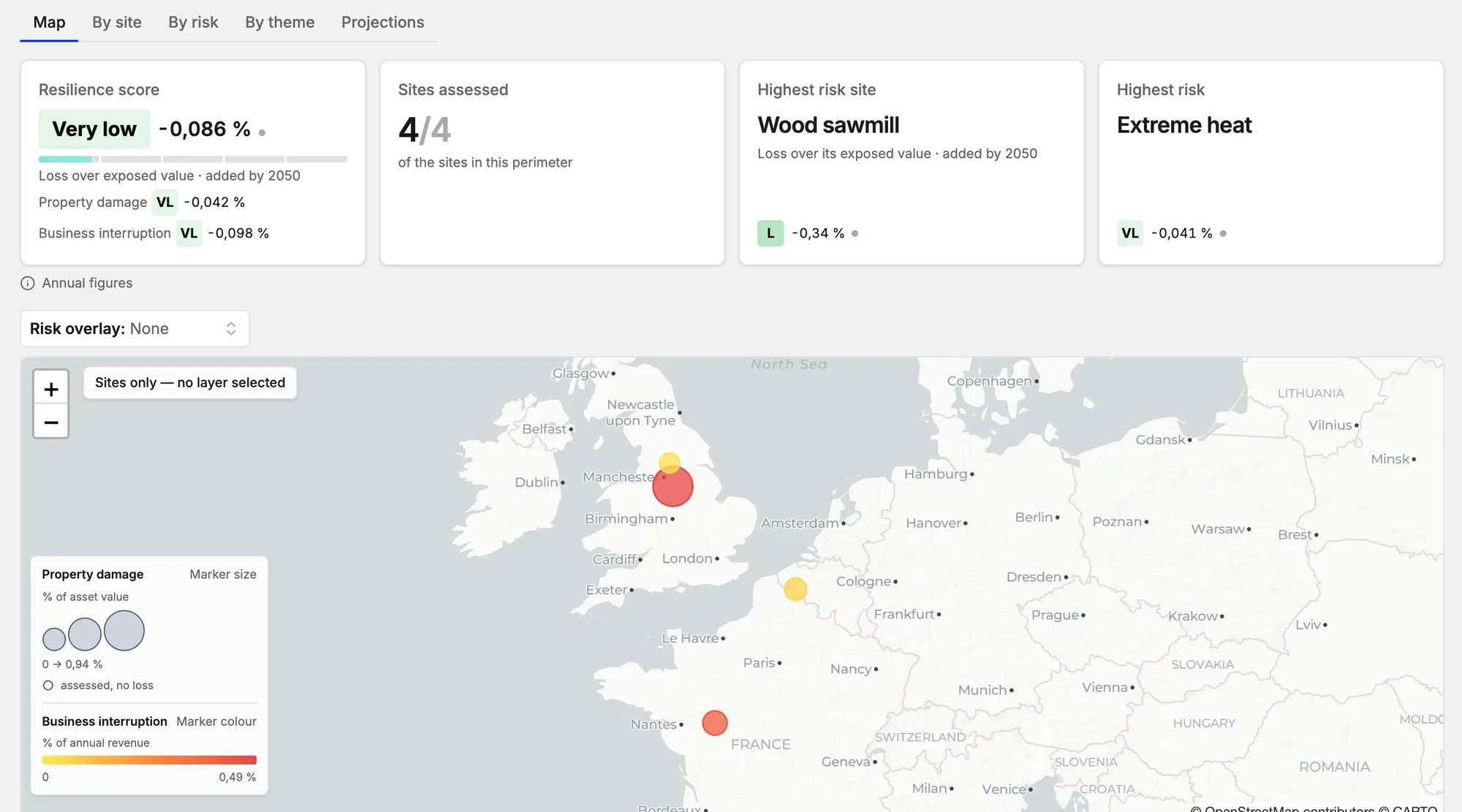
Task: Click the Business interruption legend heading
Action: [105, 721]
